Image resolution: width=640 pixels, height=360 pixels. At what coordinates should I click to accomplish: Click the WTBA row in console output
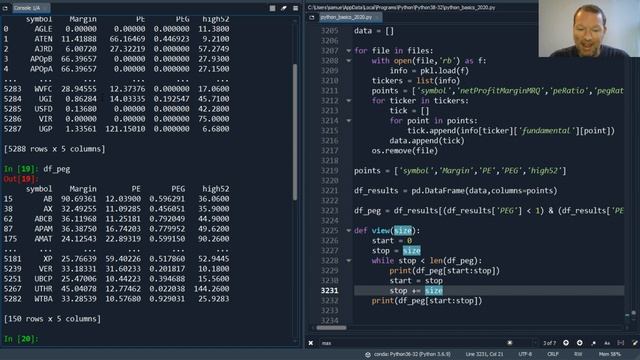[116, 299]
